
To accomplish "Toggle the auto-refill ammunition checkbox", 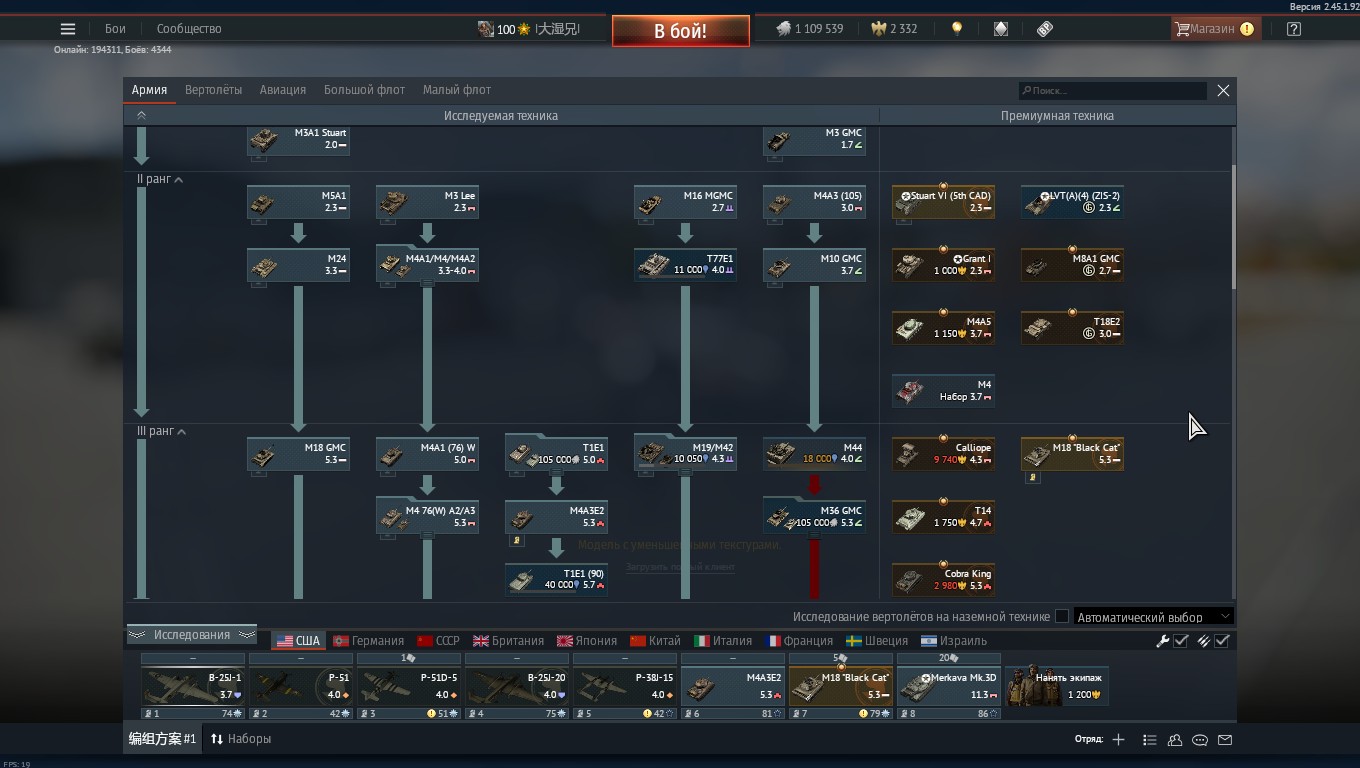I will tap(1222, 641).
